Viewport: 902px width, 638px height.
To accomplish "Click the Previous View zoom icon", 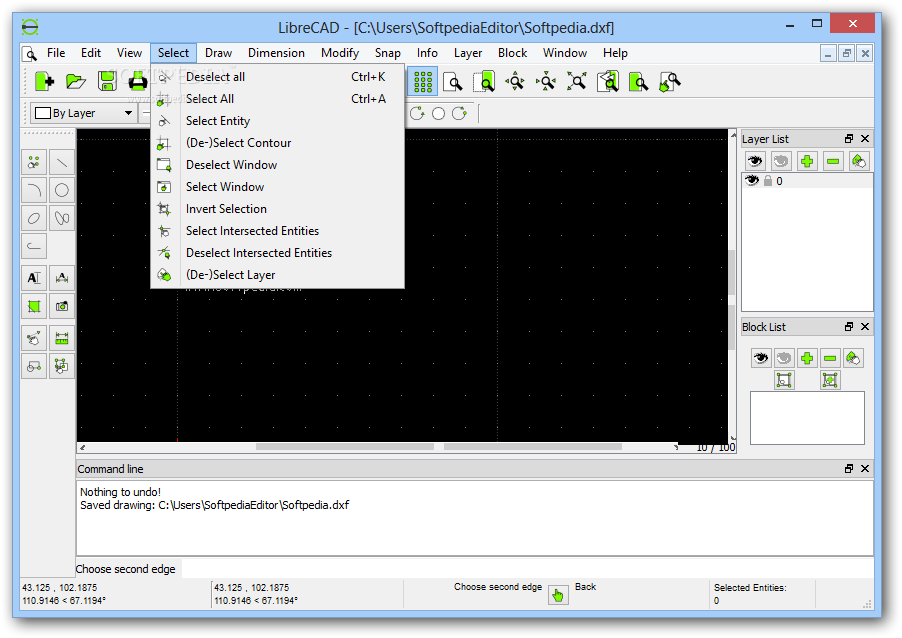I will click(x=608, y=82).
